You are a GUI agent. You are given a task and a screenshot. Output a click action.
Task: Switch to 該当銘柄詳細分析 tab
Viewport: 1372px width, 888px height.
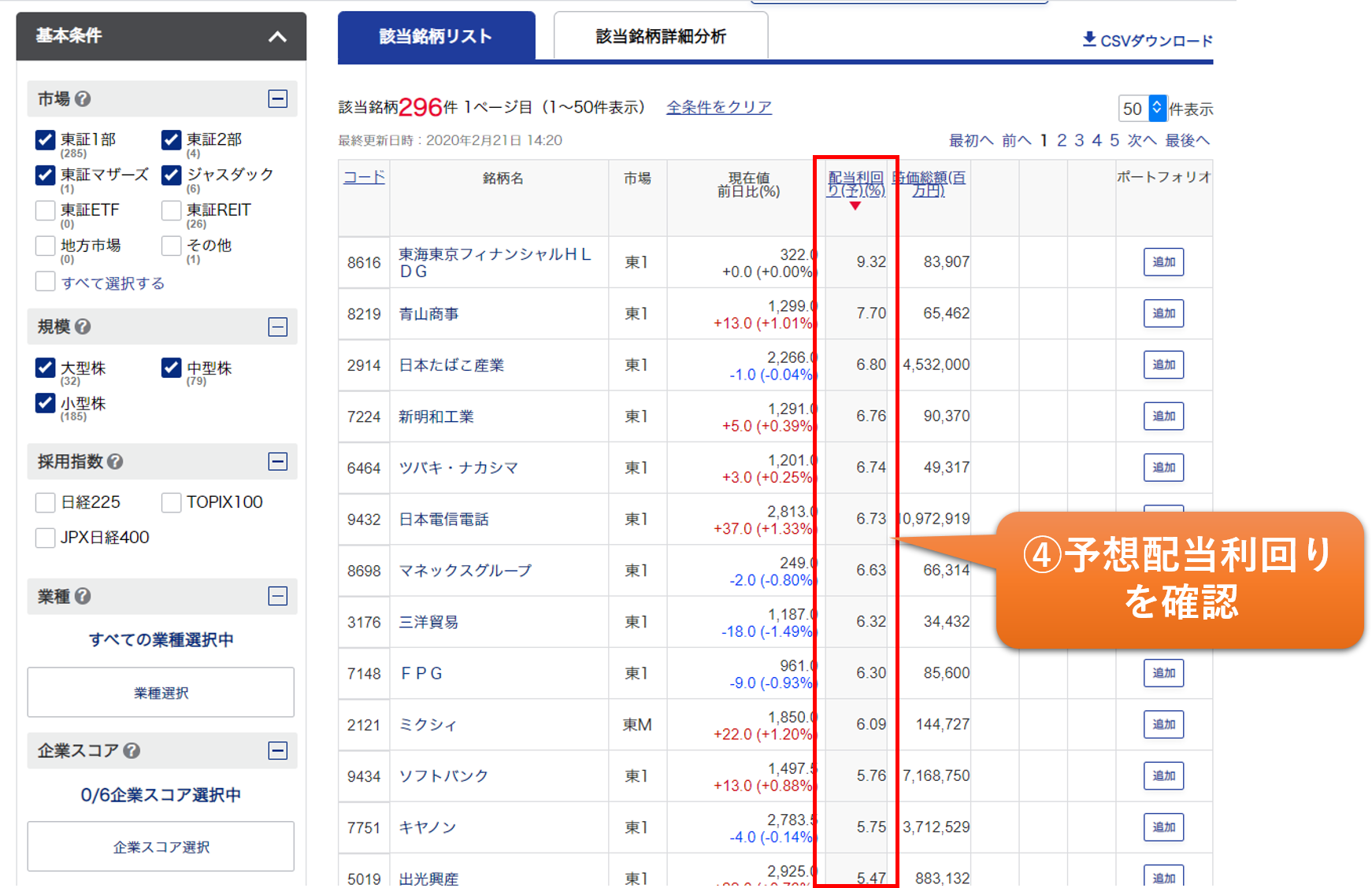coord(660,36)
